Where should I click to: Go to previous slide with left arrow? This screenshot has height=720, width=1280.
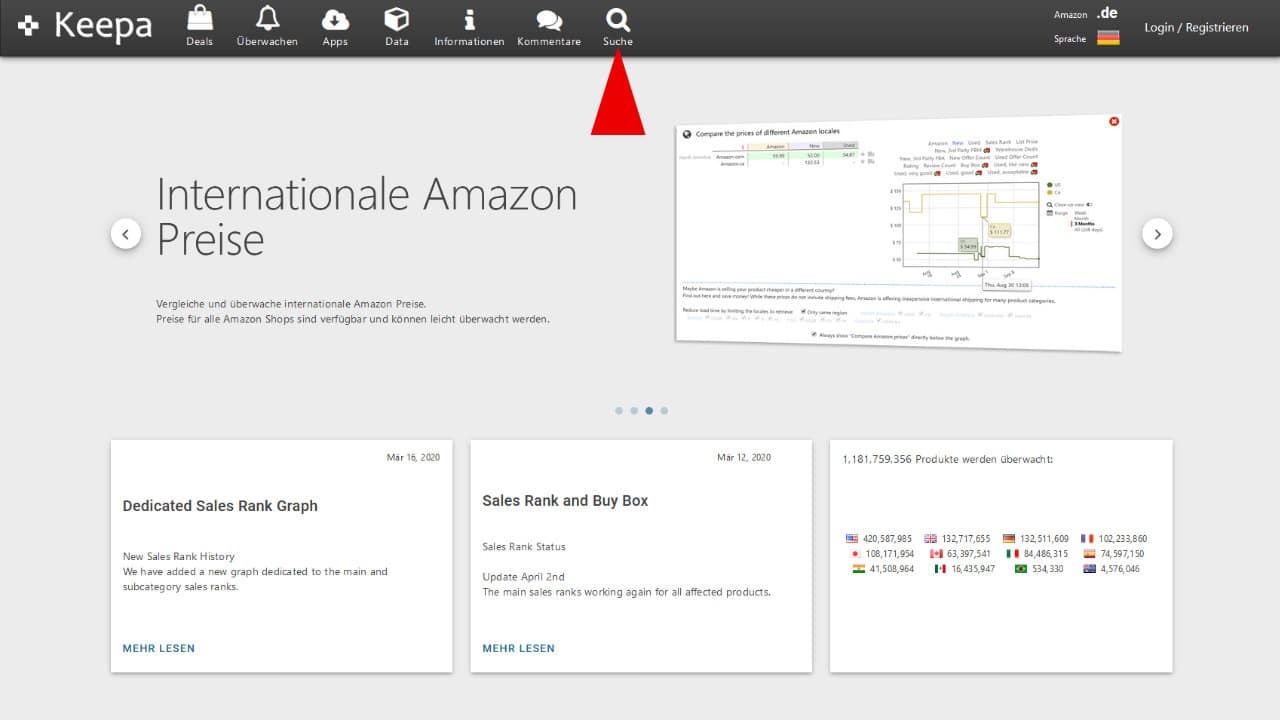click(x=126, y=234)
